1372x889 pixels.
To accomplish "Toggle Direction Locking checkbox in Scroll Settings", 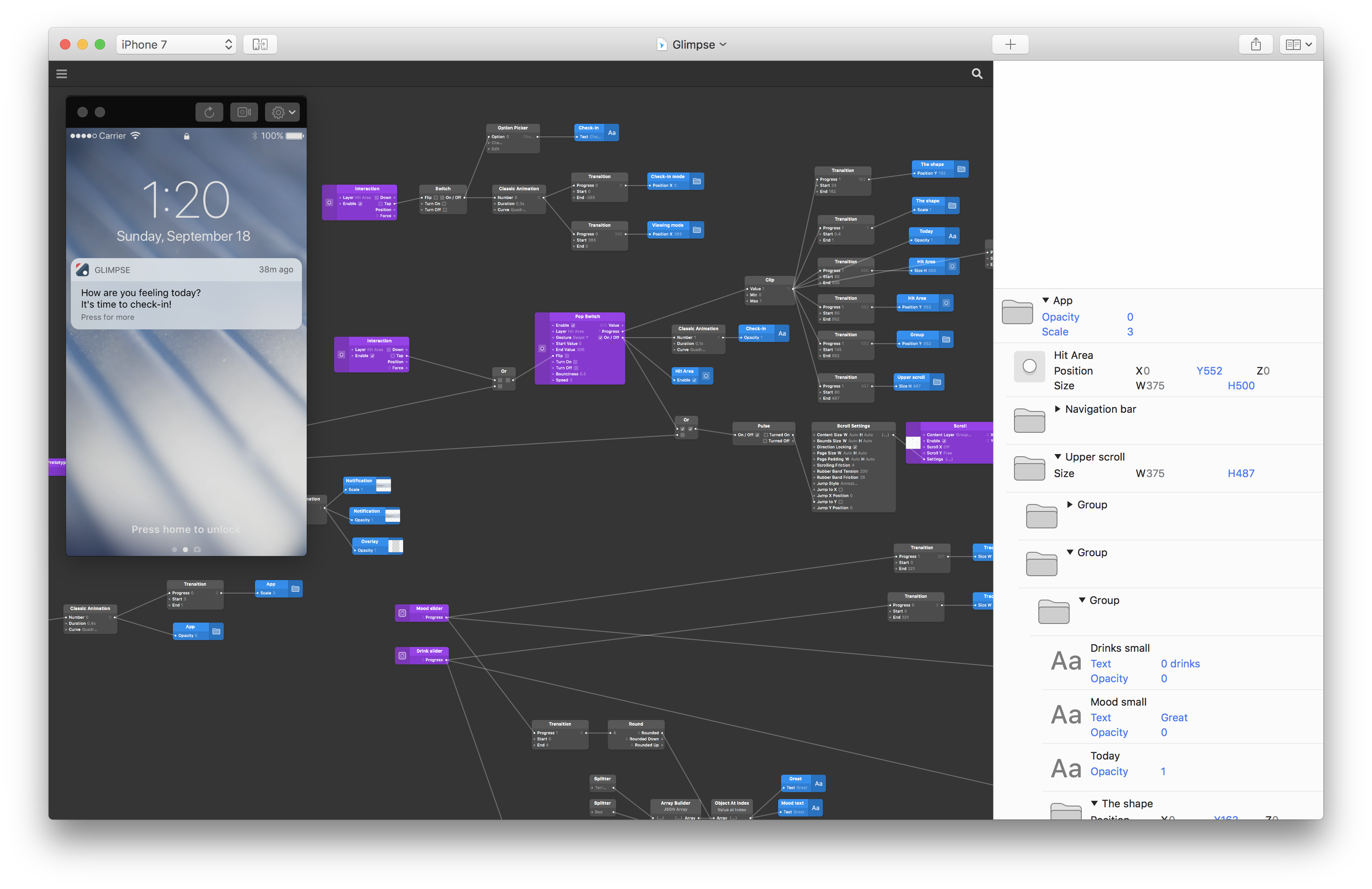I will [855, 447].
